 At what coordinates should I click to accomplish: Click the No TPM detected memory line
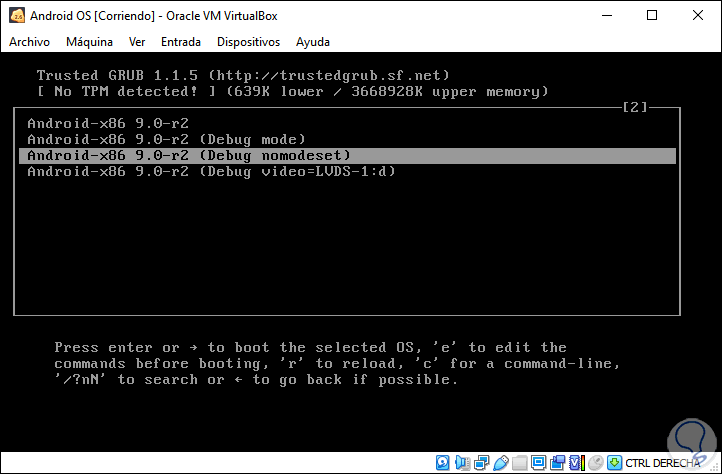(x=293, y=91)
